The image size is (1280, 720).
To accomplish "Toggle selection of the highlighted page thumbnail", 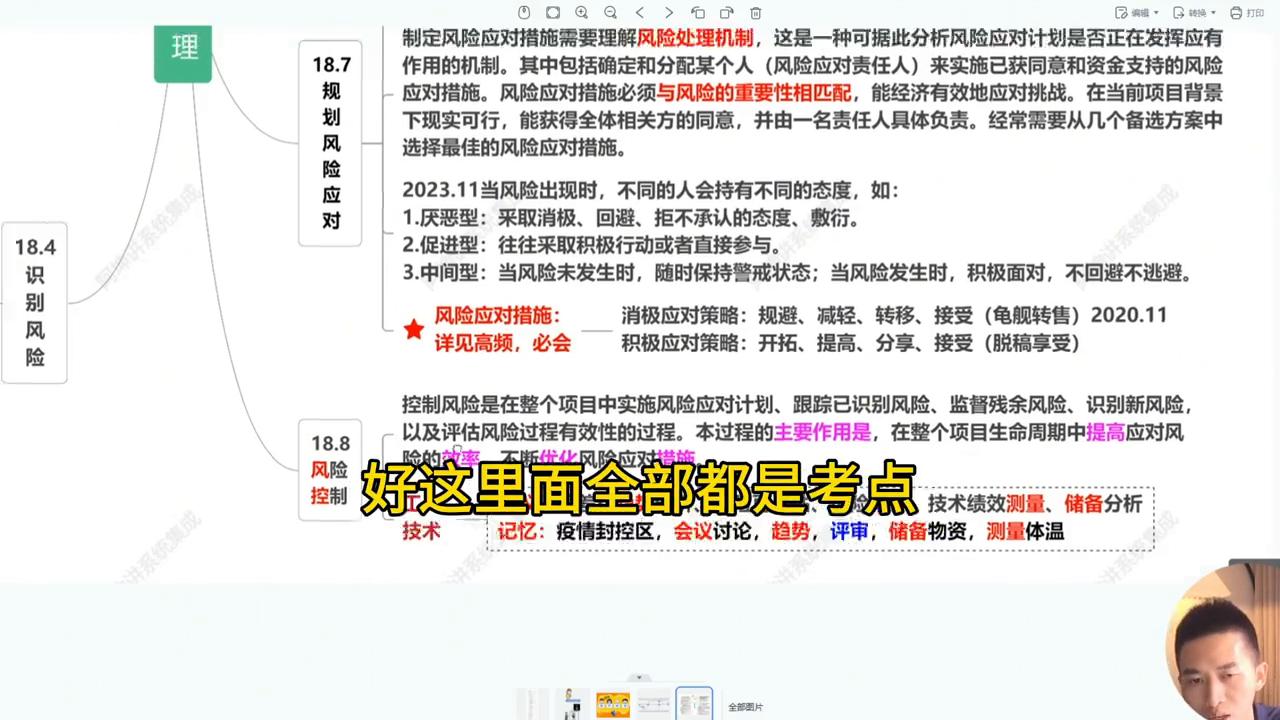I will point(694,703).
